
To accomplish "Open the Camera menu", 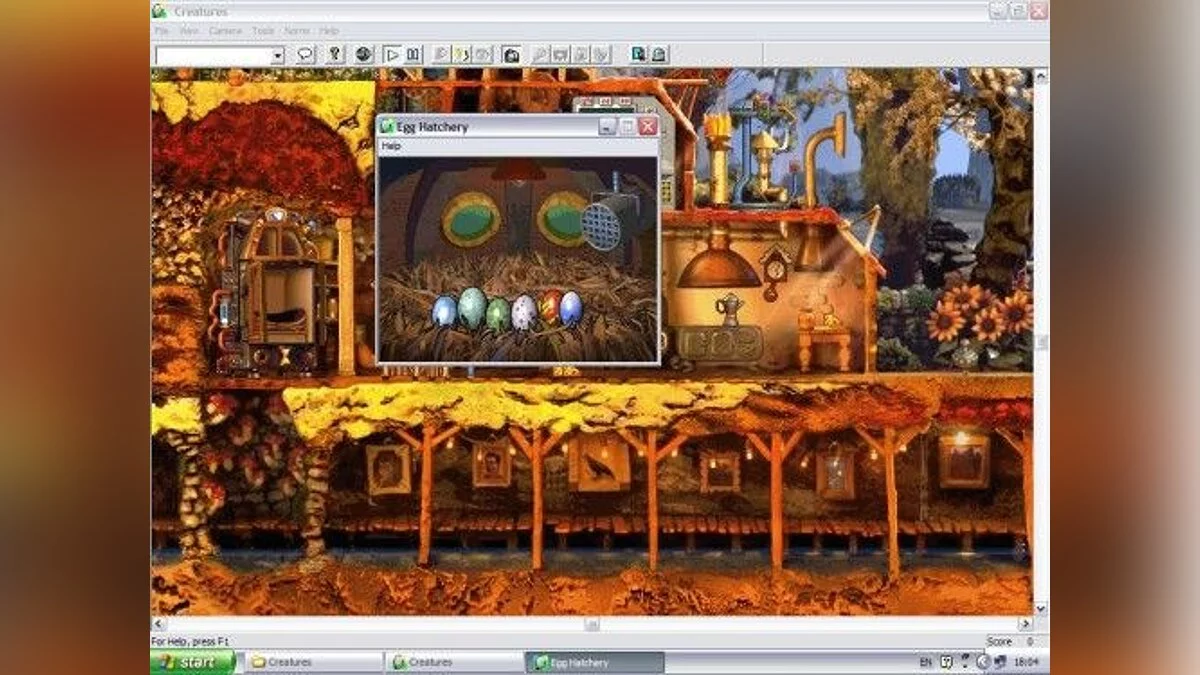I will (x=225, y=31).
